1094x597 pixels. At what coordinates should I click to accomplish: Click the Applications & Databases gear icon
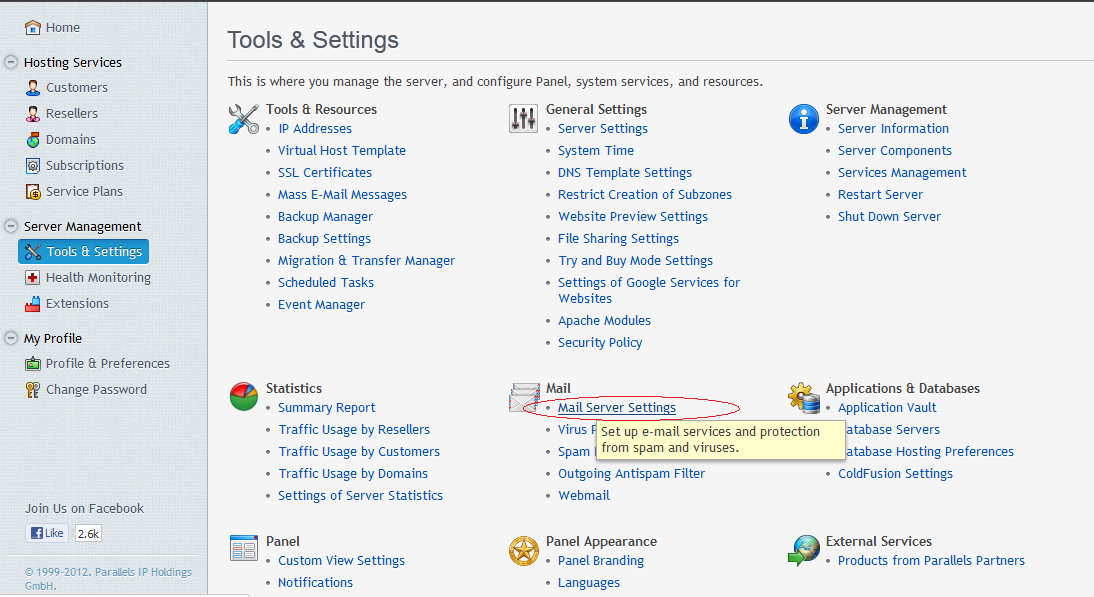coord(803,397)
